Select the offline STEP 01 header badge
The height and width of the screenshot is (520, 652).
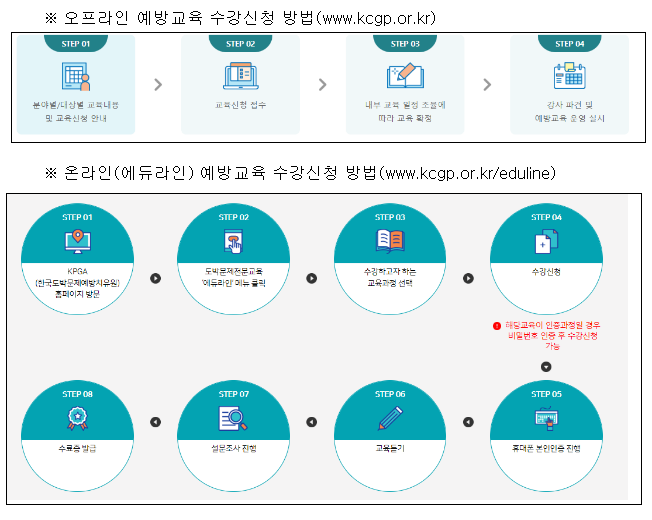[76, 43]
